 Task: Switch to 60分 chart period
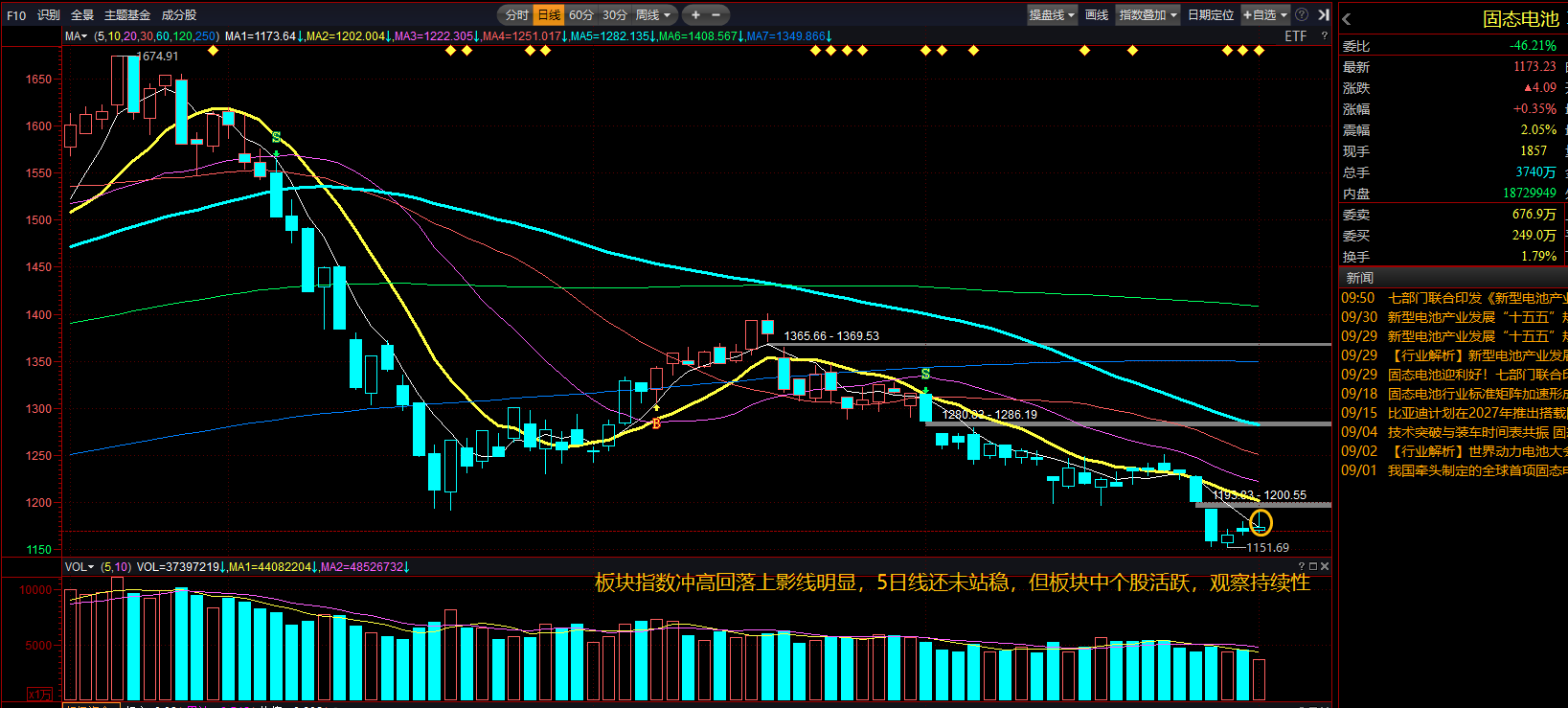(x=581, y=14)
